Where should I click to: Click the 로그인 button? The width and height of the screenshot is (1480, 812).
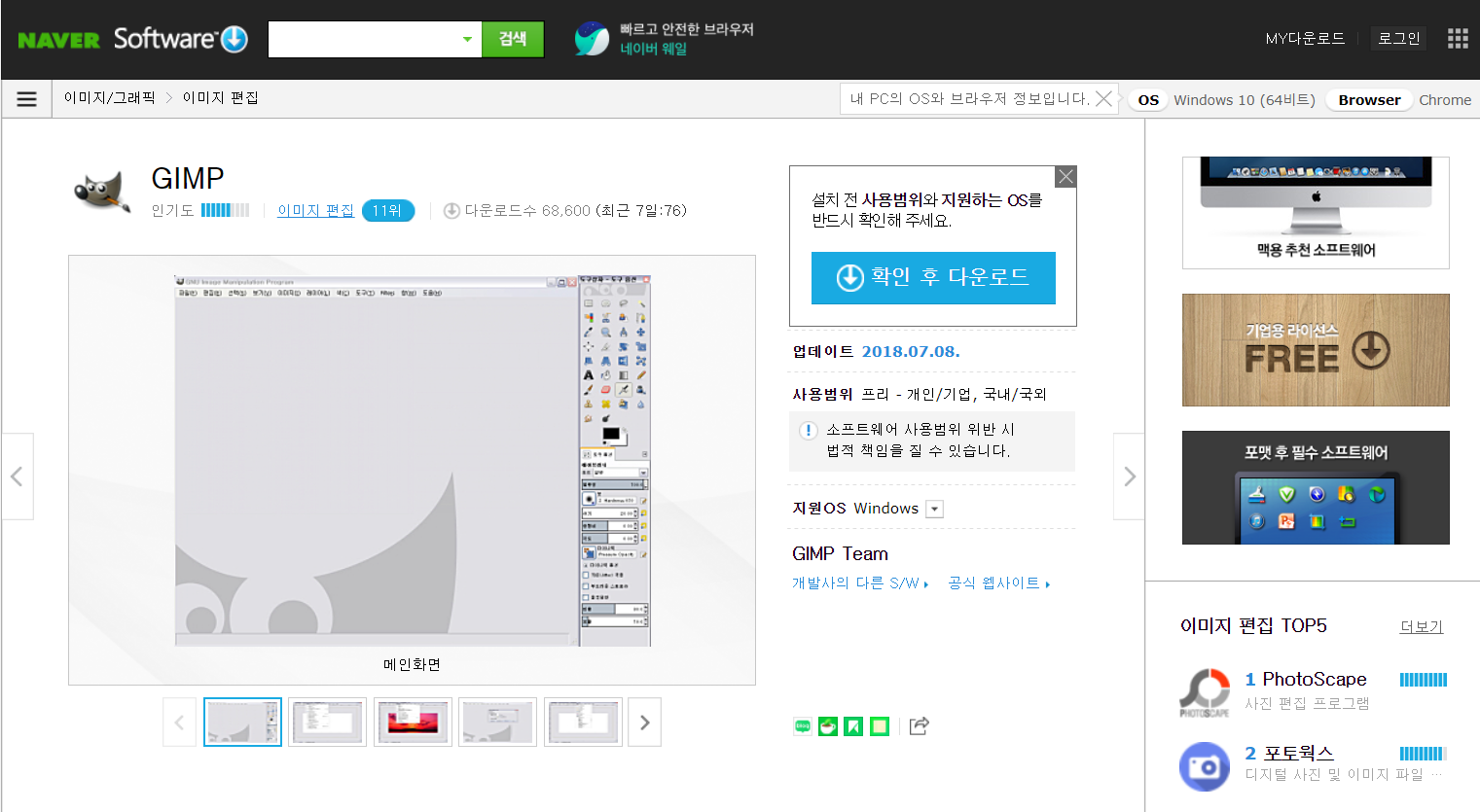(1399, 39)
